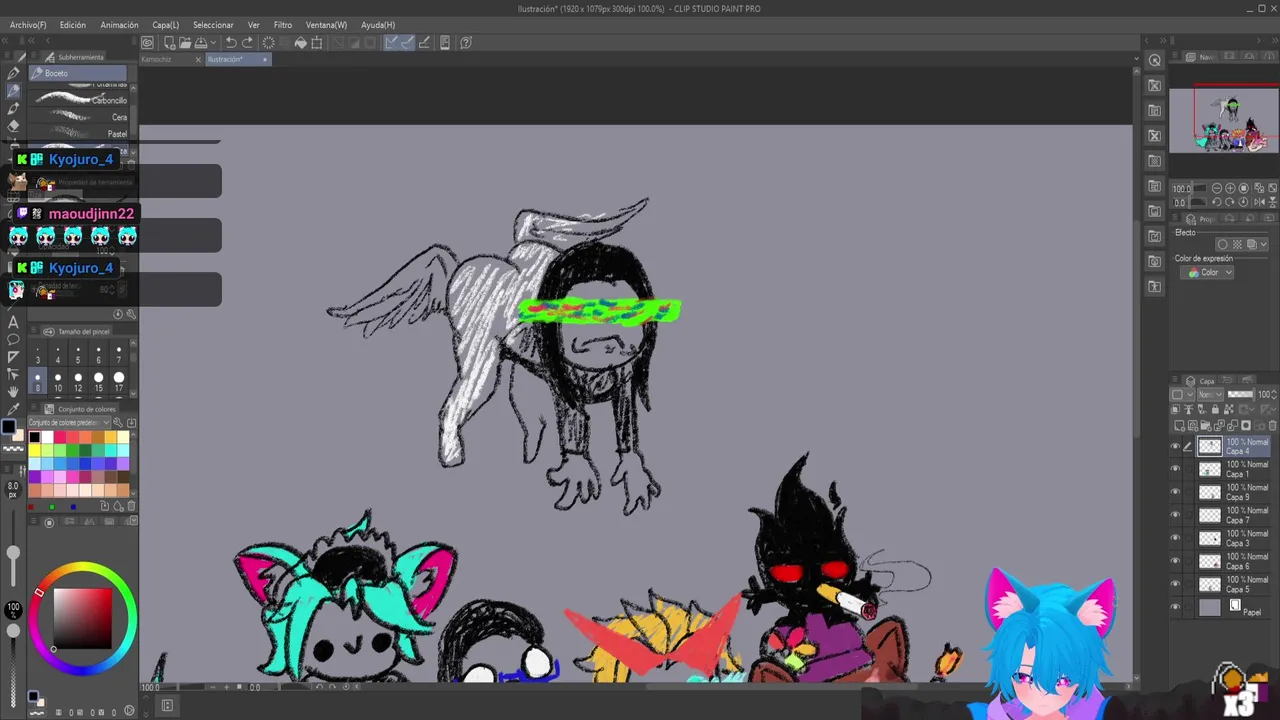Open the Clip Studio launcher icon
This screenshot has width=1280, height=720.
147,42
